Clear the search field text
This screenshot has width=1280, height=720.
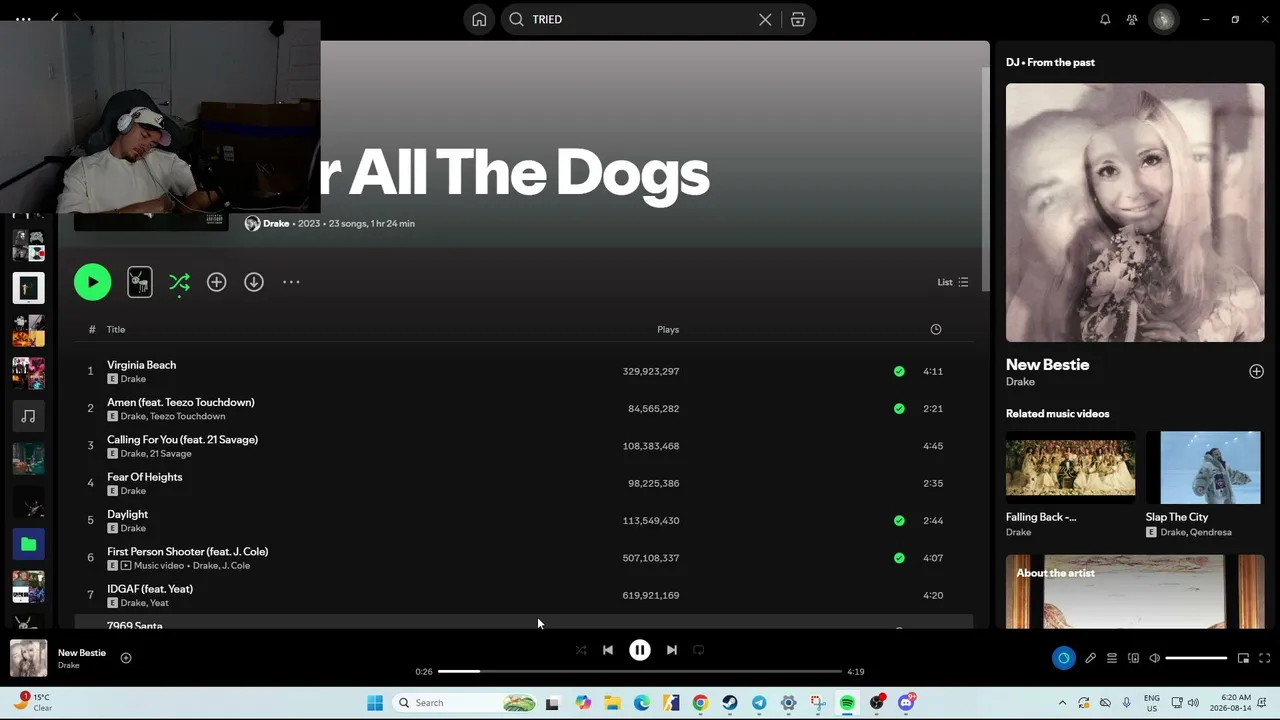coord(765,19)
